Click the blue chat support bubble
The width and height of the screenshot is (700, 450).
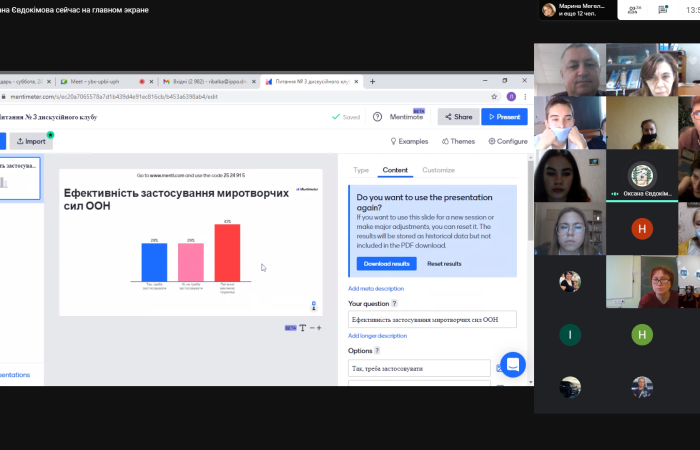(x=513, y=365)
